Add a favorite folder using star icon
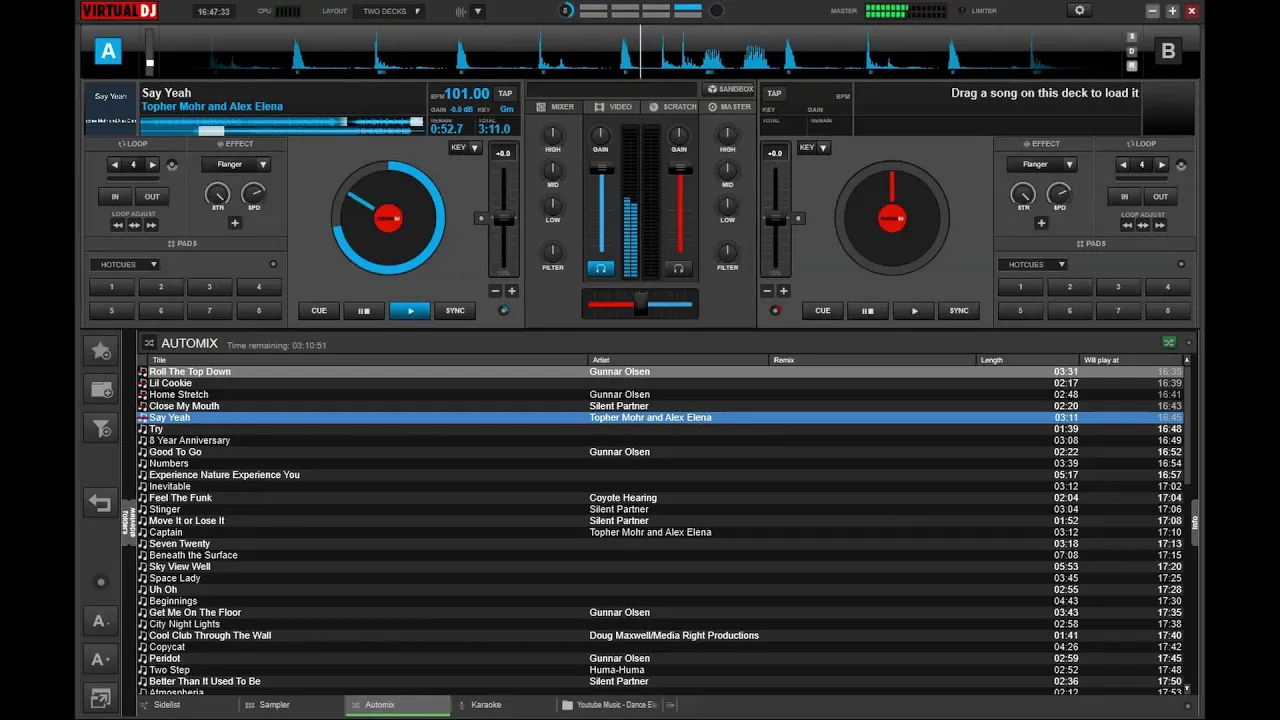Image resolution: width=1280 pixels, height=720 pixels. click(x=101, y=351)
